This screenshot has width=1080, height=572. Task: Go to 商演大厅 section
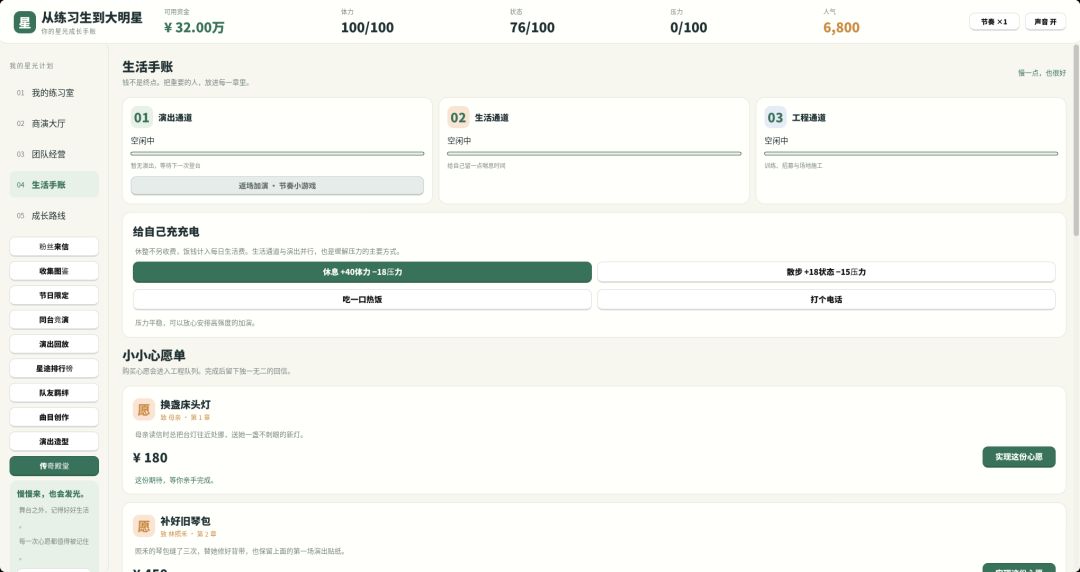[54, 123]
